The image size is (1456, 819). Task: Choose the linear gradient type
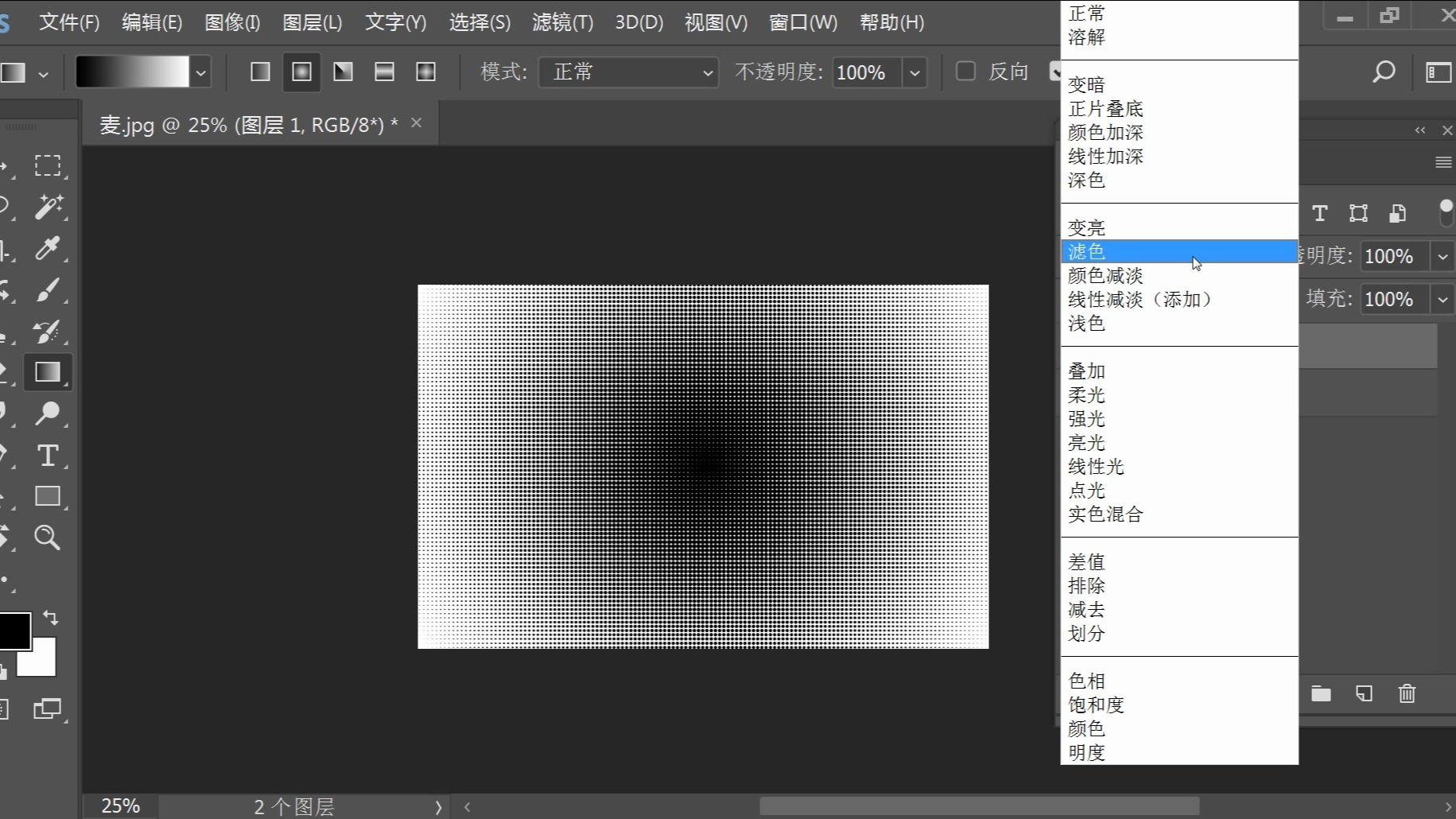click(260, 72)
